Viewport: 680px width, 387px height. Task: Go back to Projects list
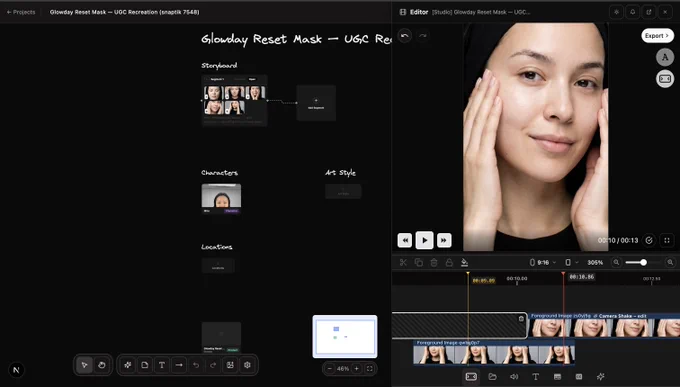pyautogui.click(x=21, y=12)
